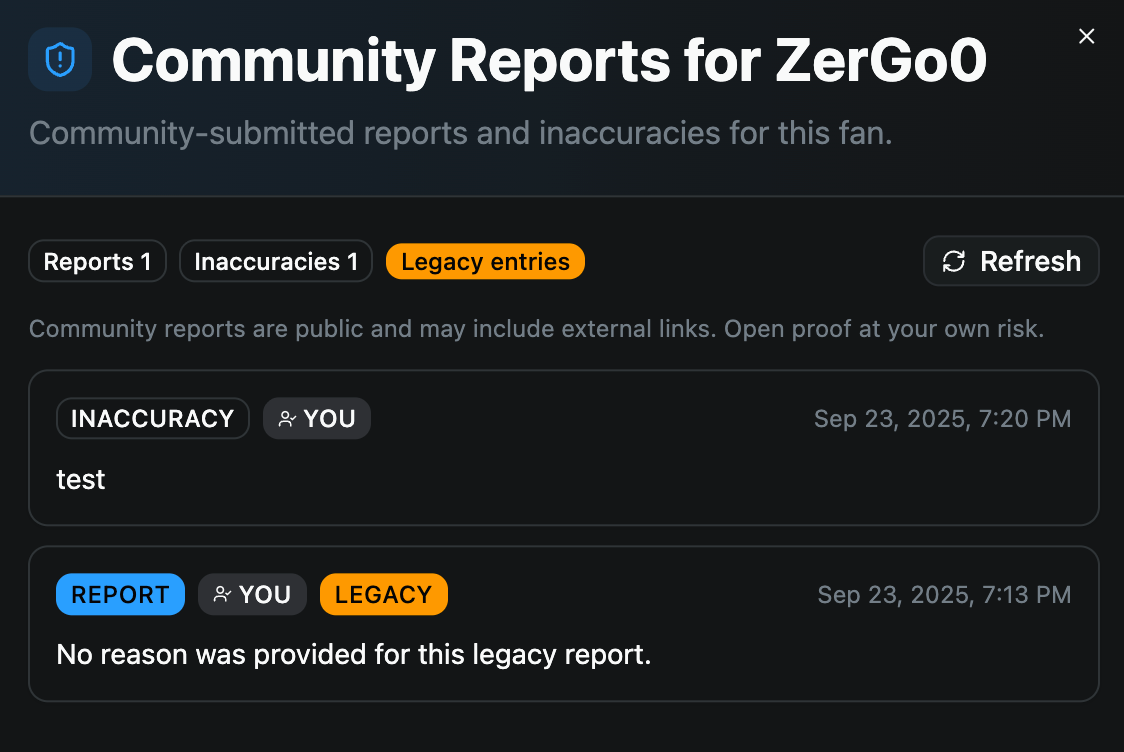Click the "No reason was provided" report text

pos(354,655)
